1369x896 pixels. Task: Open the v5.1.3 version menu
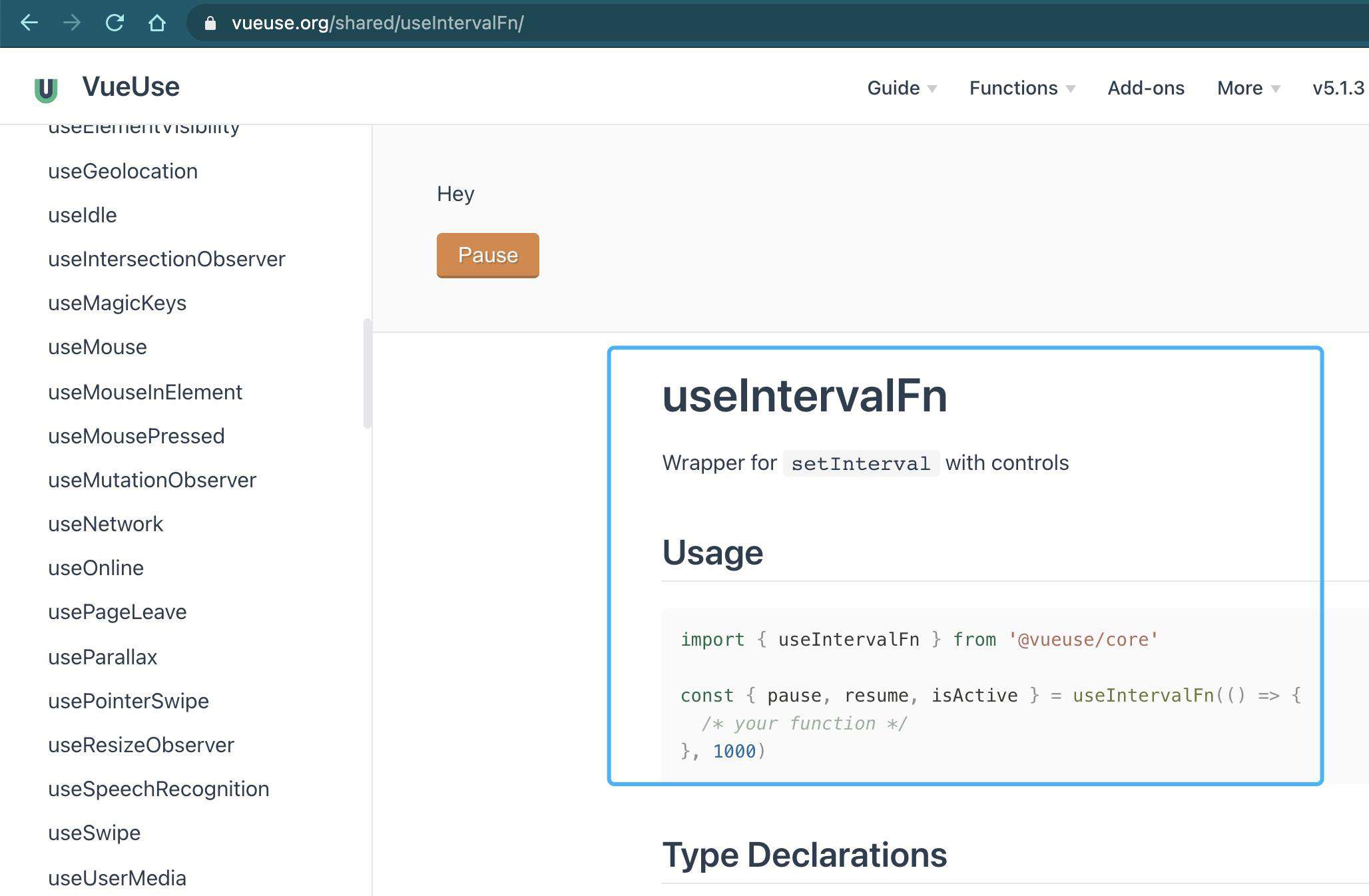[x=1338, y=88]
